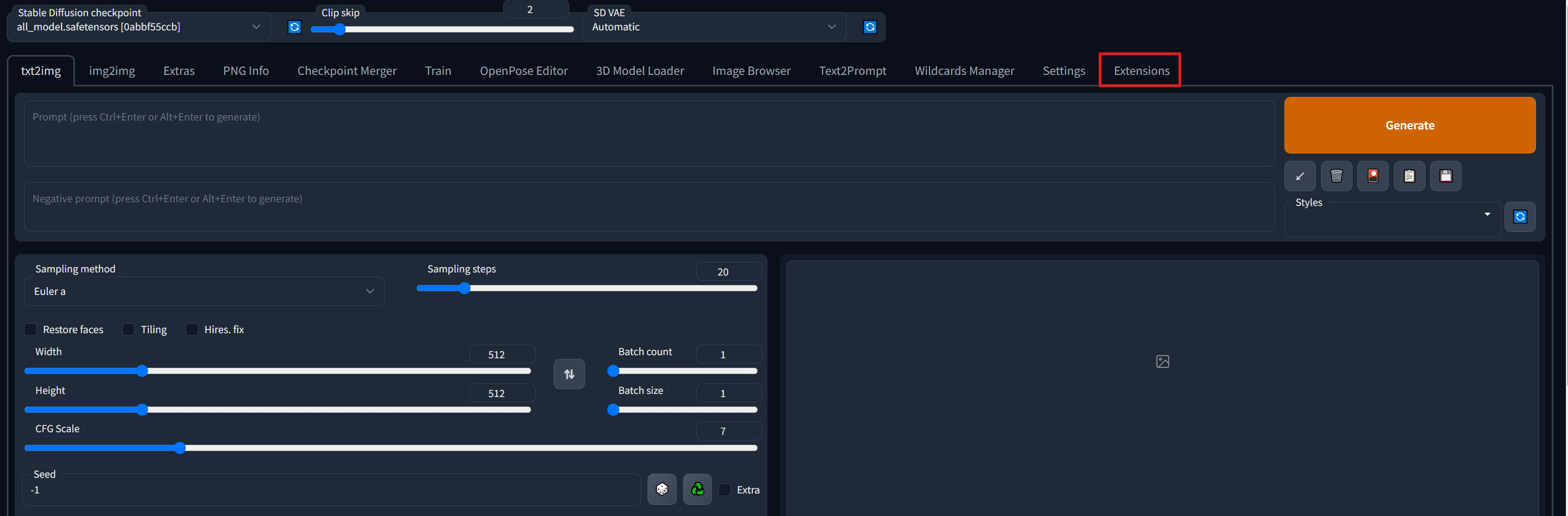Click the Sampling steps number field
This screenshot has height=516, width=1568.
[x=729, y=272]
